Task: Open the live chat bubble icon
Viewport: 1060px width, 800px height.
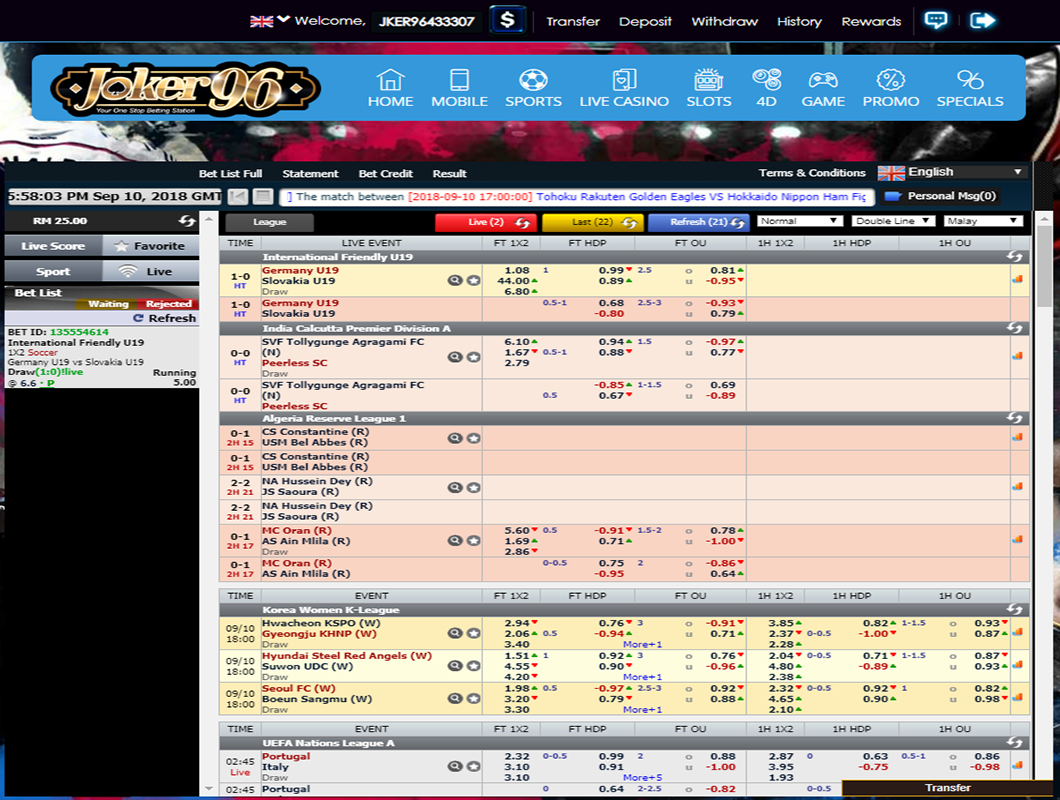Action: click(x=935, y=20)
